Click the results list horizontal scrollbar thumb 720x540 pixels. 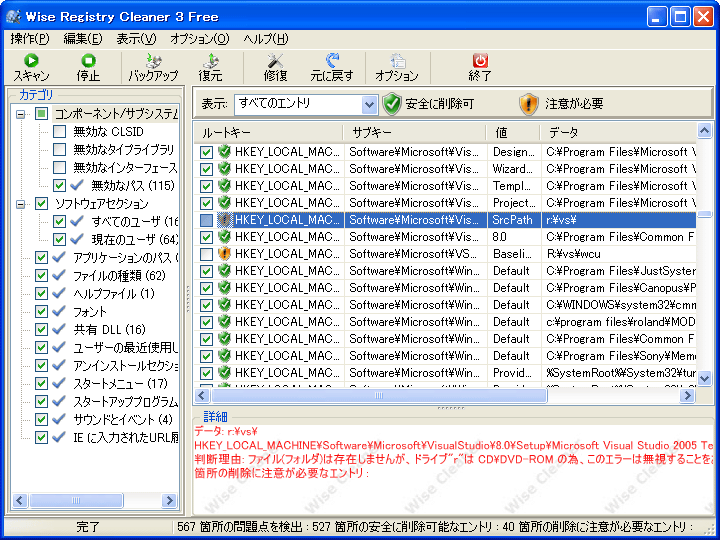coord(379,395)
